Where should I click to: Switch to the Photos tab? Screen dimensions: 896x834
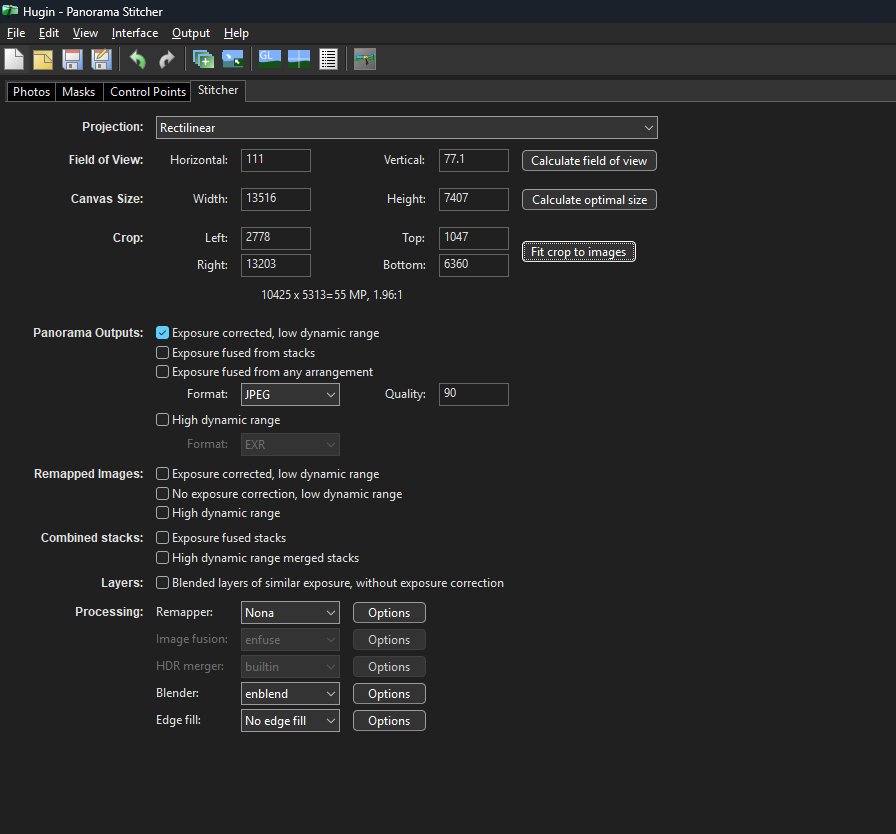pyautogui.click(x=31, y=92)
